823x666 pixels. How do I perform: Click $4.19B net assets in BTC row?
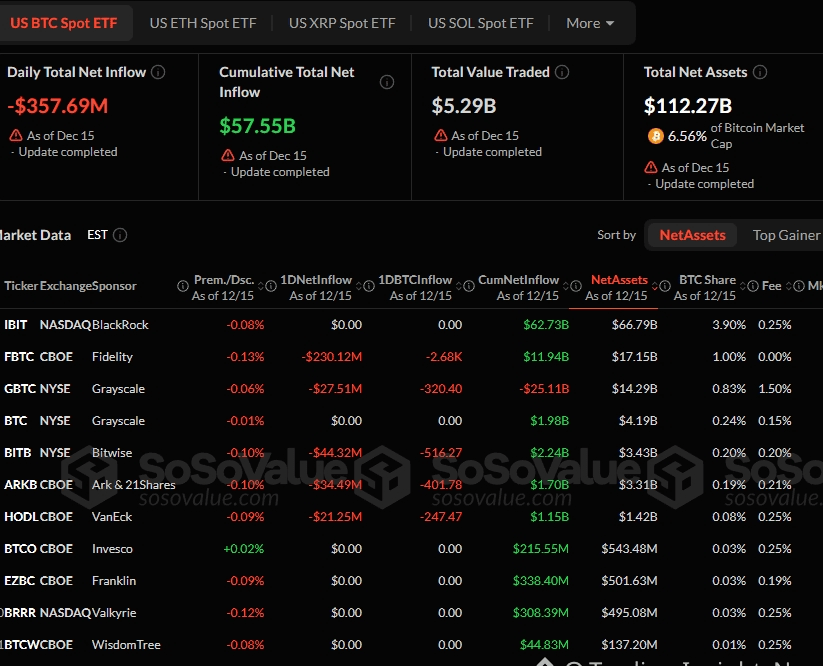tap(638, 421)
